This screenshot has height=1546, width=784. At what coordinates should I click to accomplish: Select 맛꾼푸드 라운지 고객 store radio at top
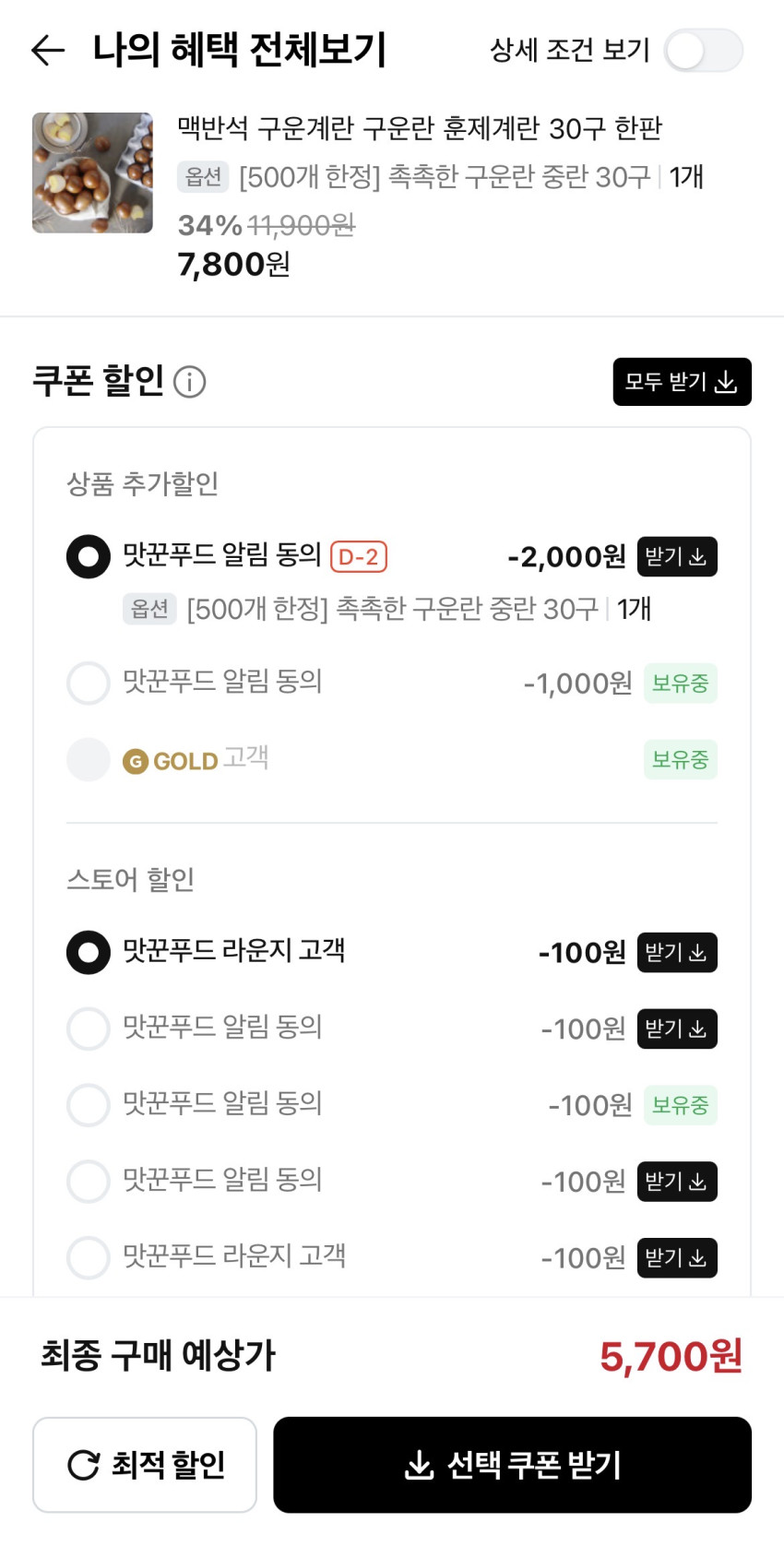pos(89,952)
